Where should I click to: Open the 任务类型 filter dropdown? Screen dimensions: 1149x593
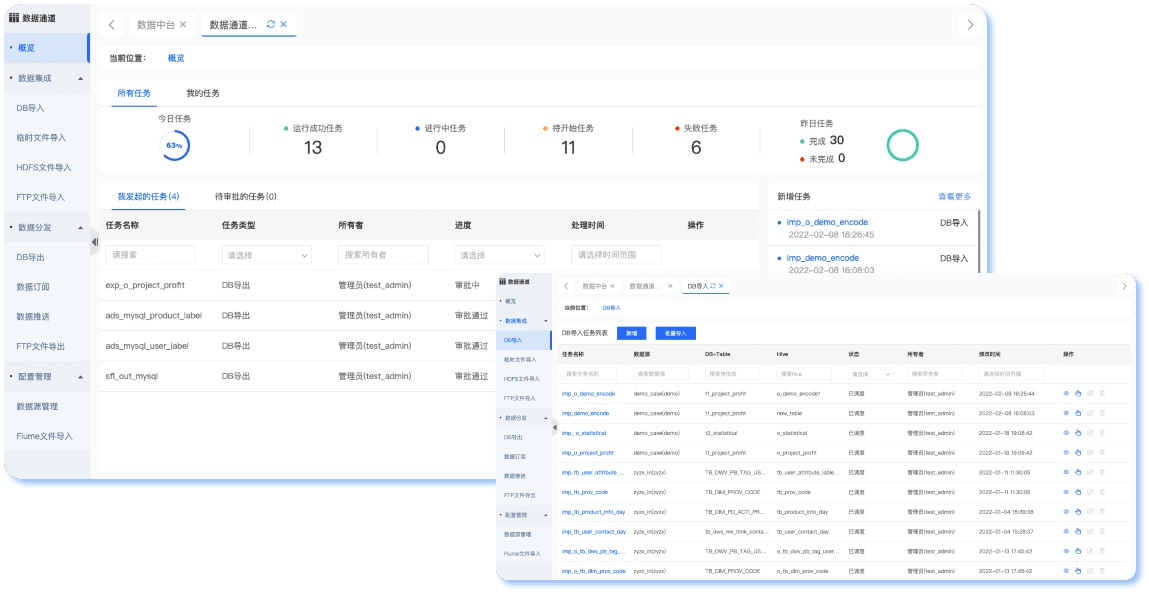266,255
